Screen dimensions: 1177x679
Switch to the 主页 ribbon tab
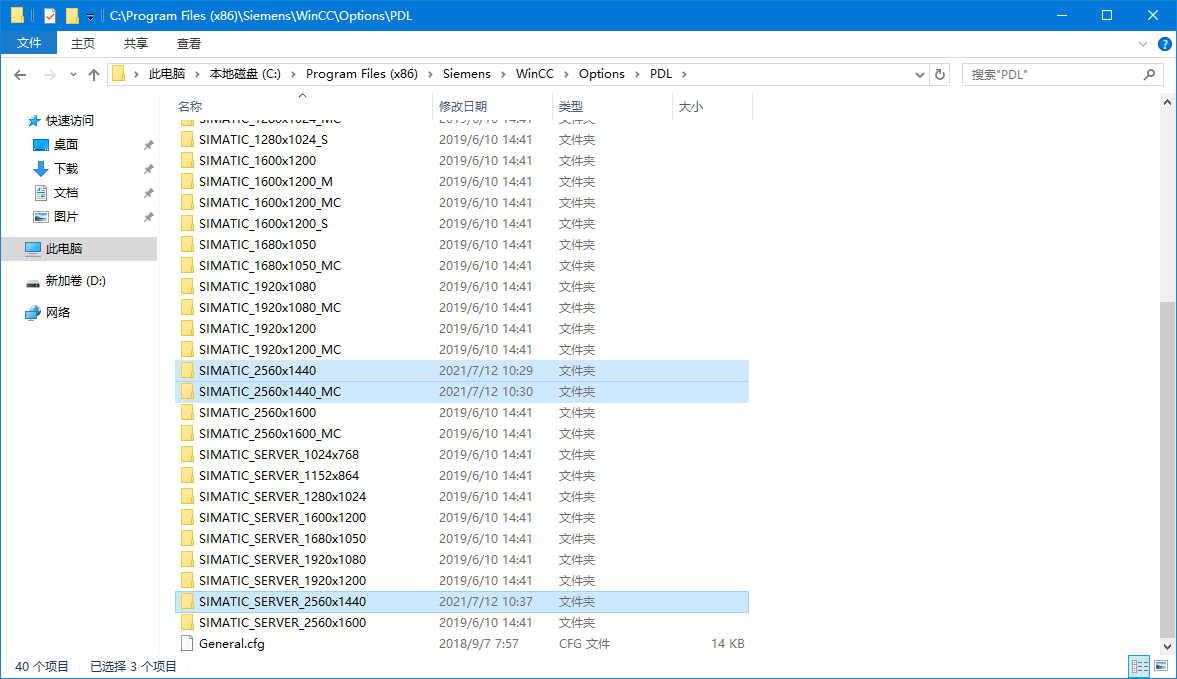point(83,44)
